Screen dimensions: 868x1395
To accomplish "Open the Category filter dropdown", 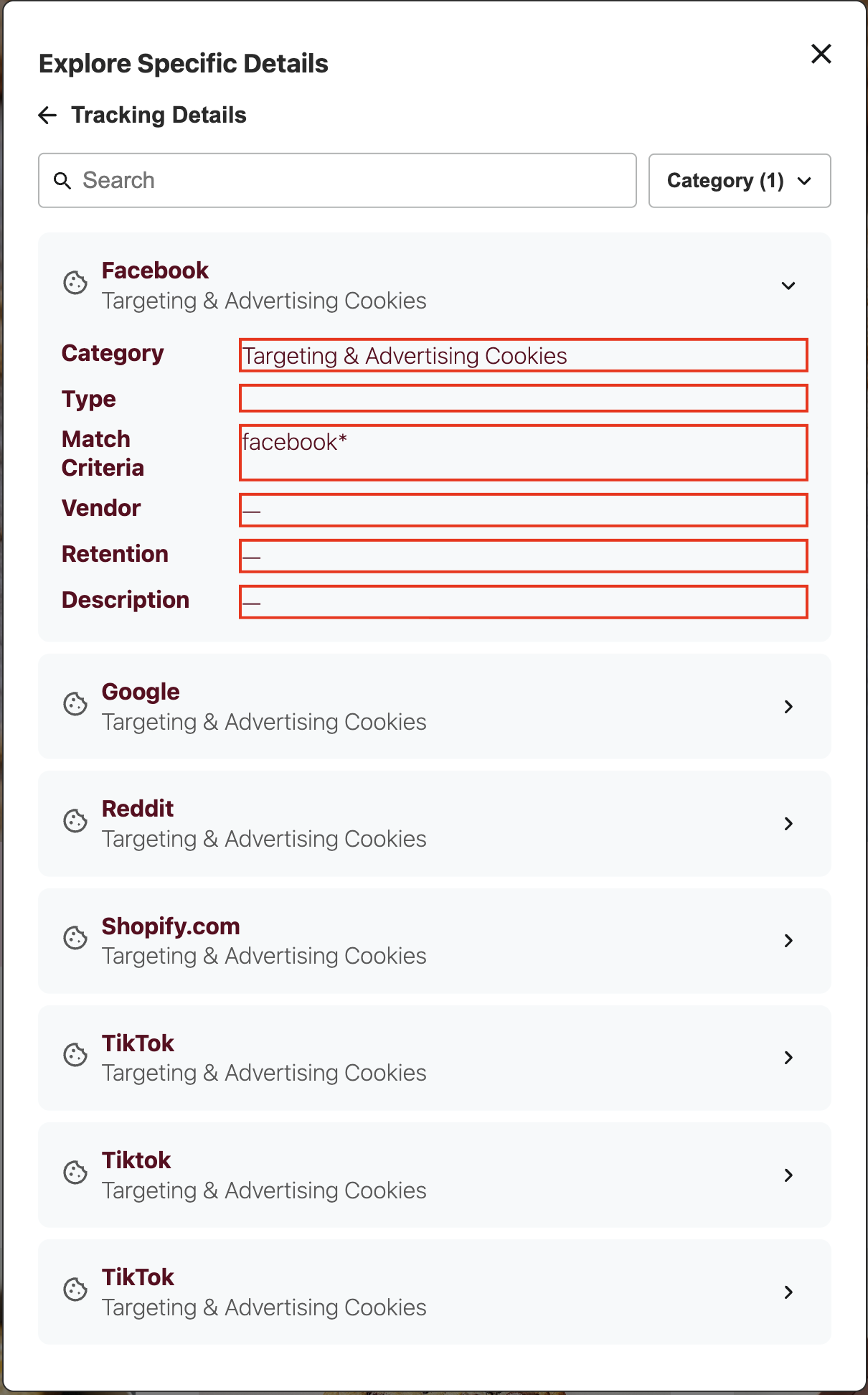I will point(739,180).
